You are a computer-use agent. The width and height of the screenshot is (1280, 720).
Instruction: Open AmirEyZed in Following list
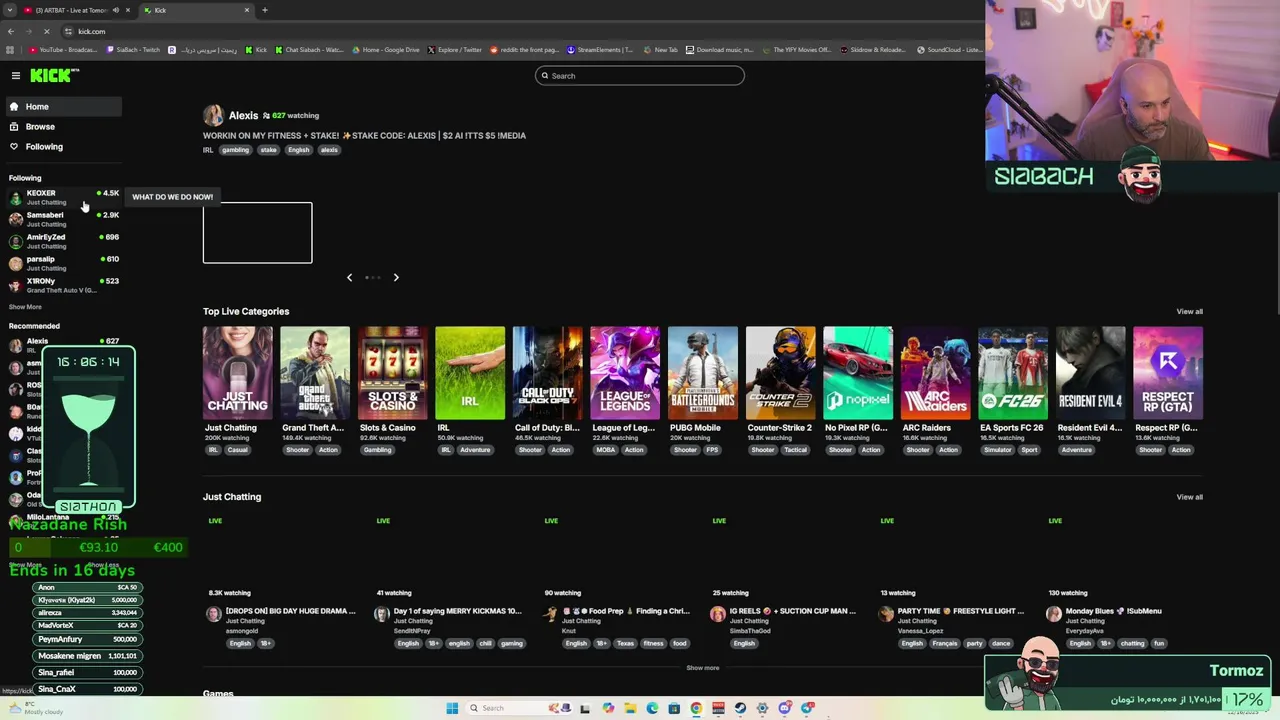64,241
